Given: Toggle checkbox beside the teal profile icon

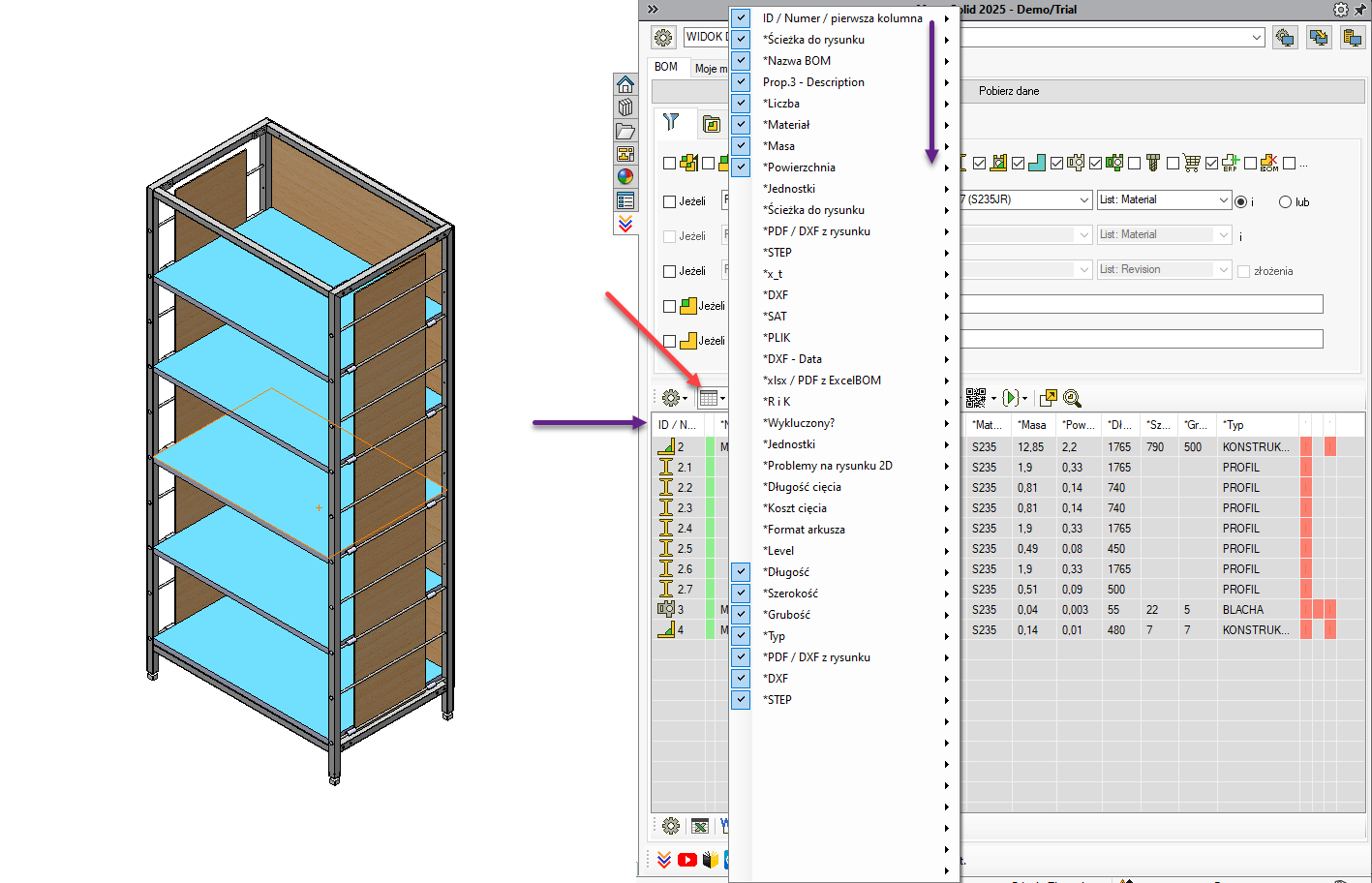Looking at the screenshot, I should pos(1019,164).
